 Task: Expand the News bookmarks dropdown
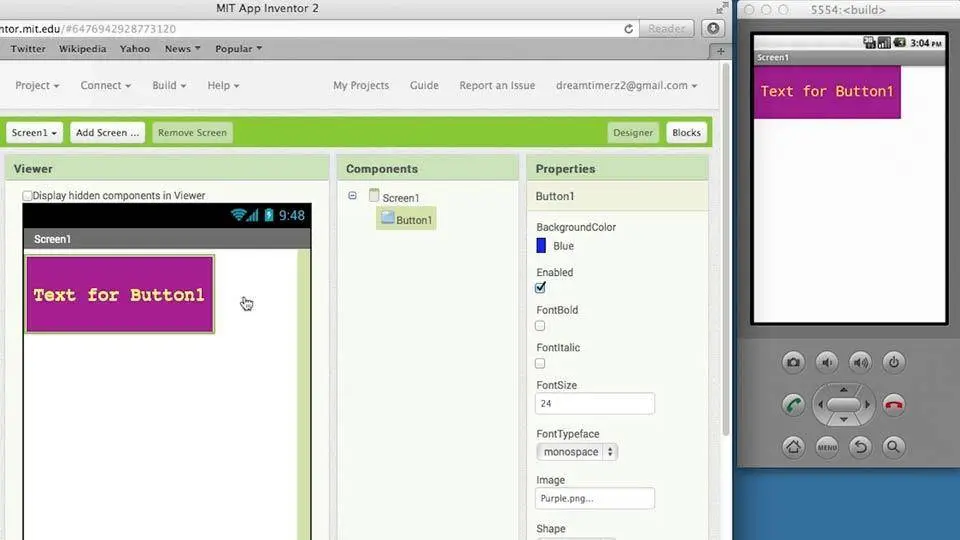click(182, 48)
